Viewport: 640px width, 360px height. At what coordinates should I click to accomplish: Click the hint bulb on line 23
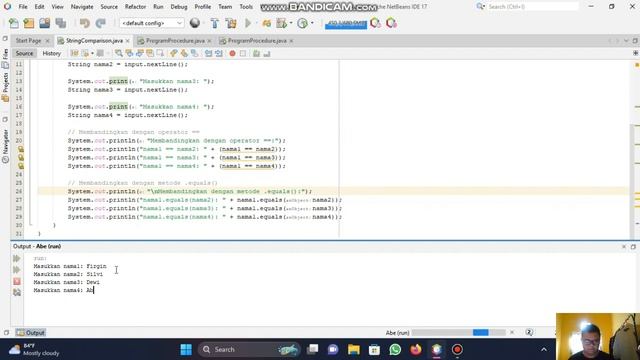click(x=20, y=166)
